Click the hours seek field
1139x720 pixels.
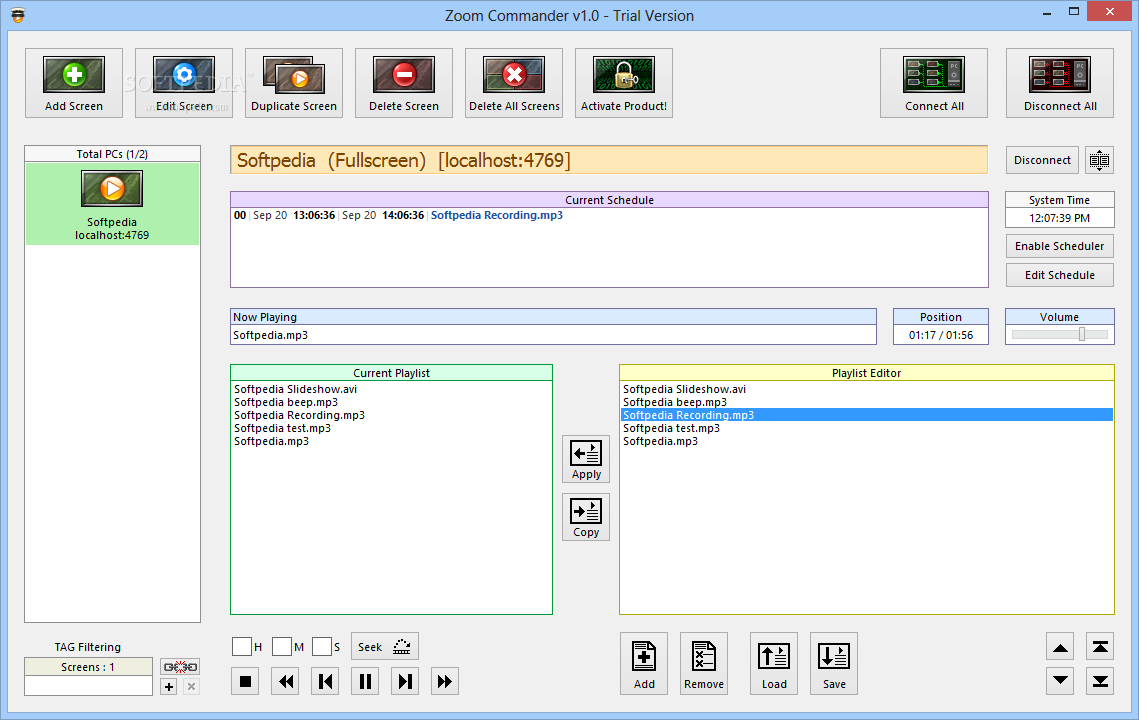click(242, 647)
